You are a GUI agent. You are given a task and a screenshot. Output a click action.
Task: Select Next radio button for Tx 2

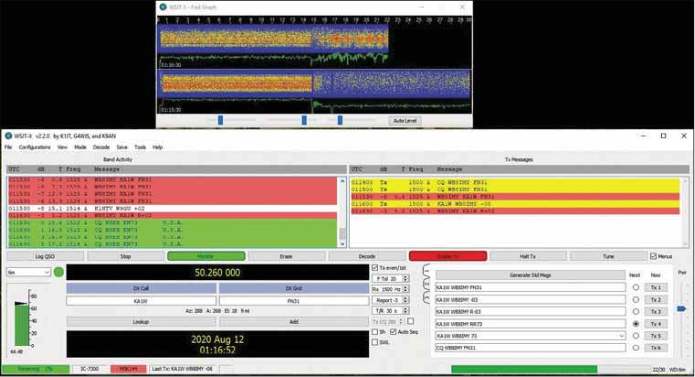[636, 299]
